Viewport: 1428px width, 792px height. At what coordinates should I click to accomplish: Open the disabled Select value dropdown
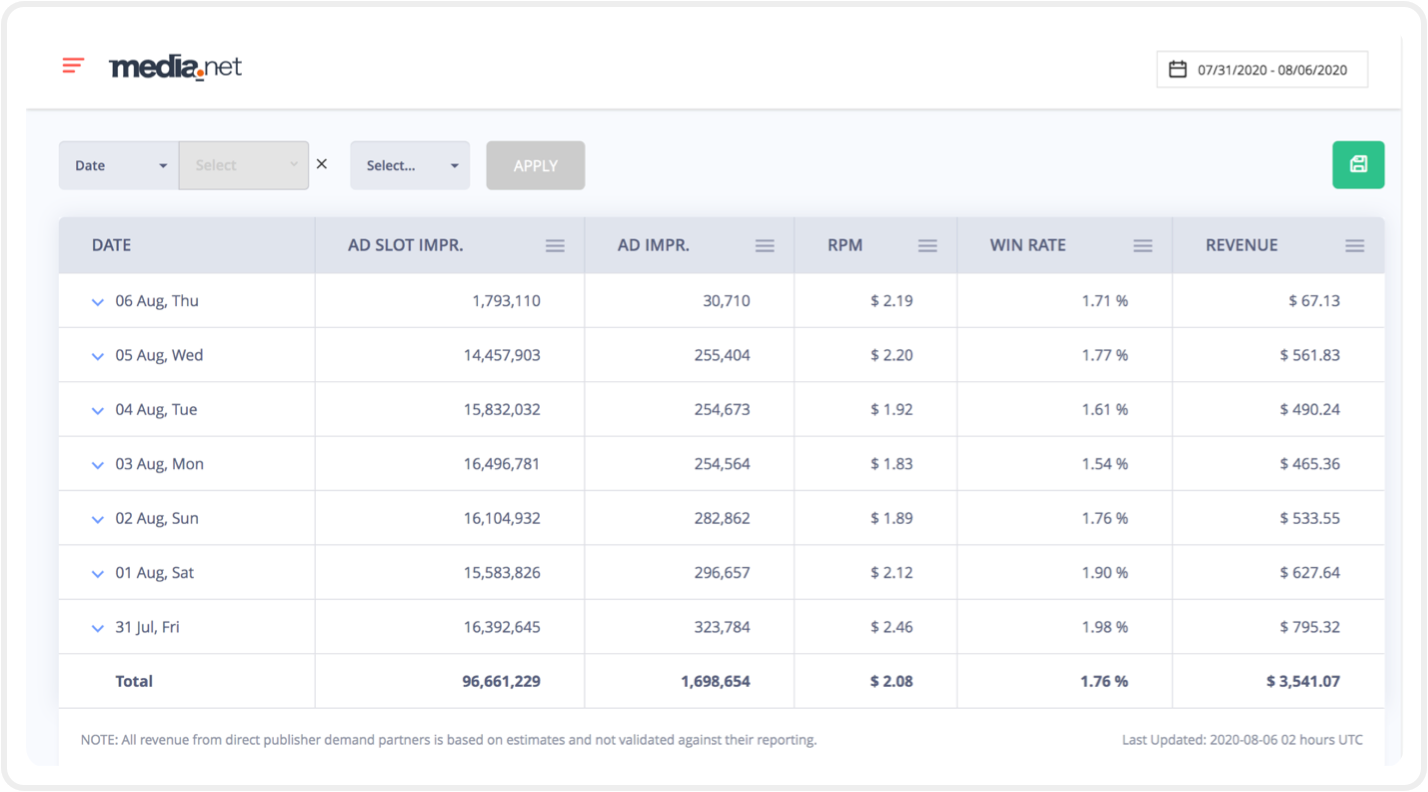point(244,165)
